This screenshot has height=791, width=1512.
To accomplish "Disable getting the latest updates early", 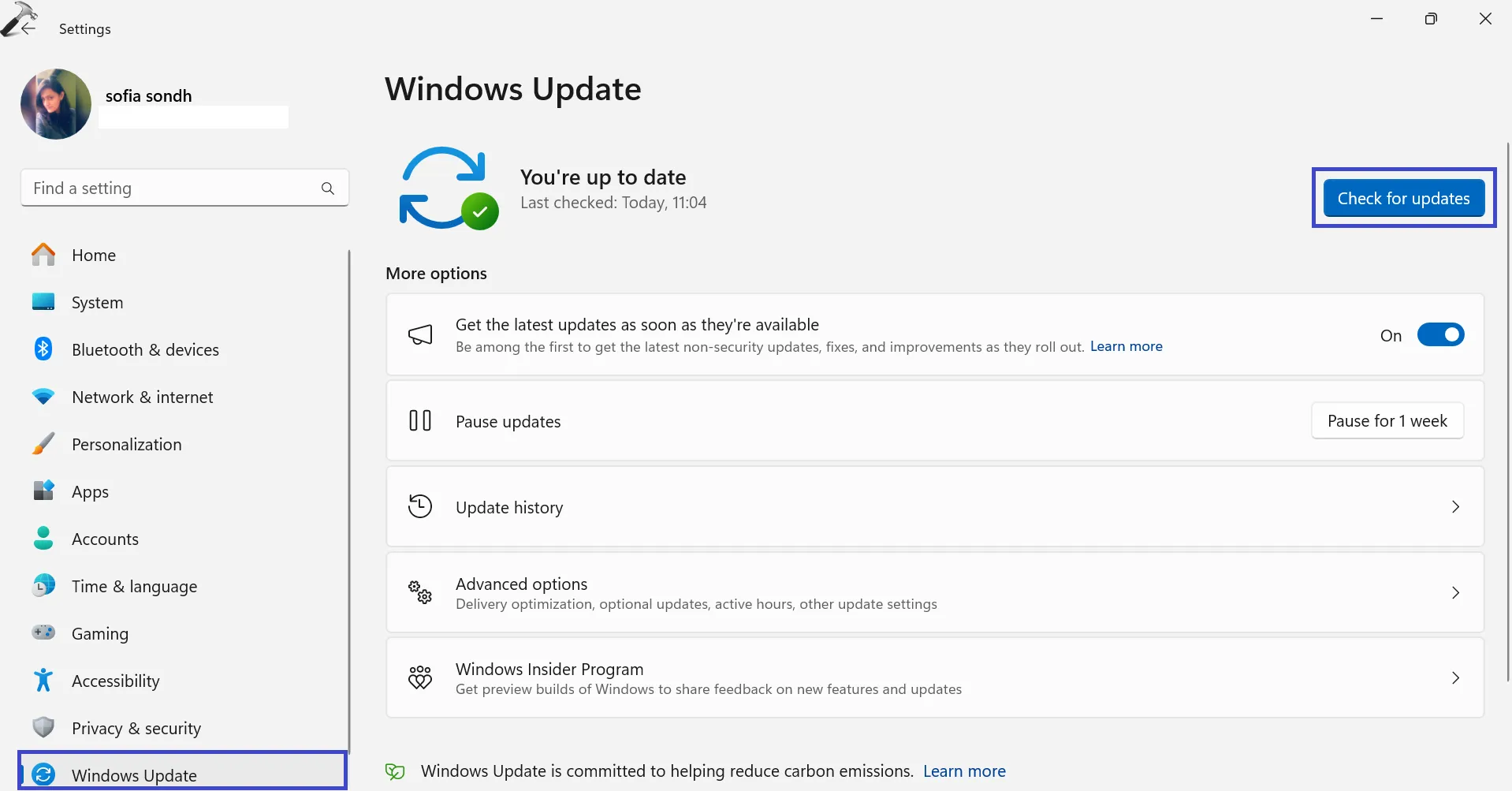I will tap(1440, 334).
